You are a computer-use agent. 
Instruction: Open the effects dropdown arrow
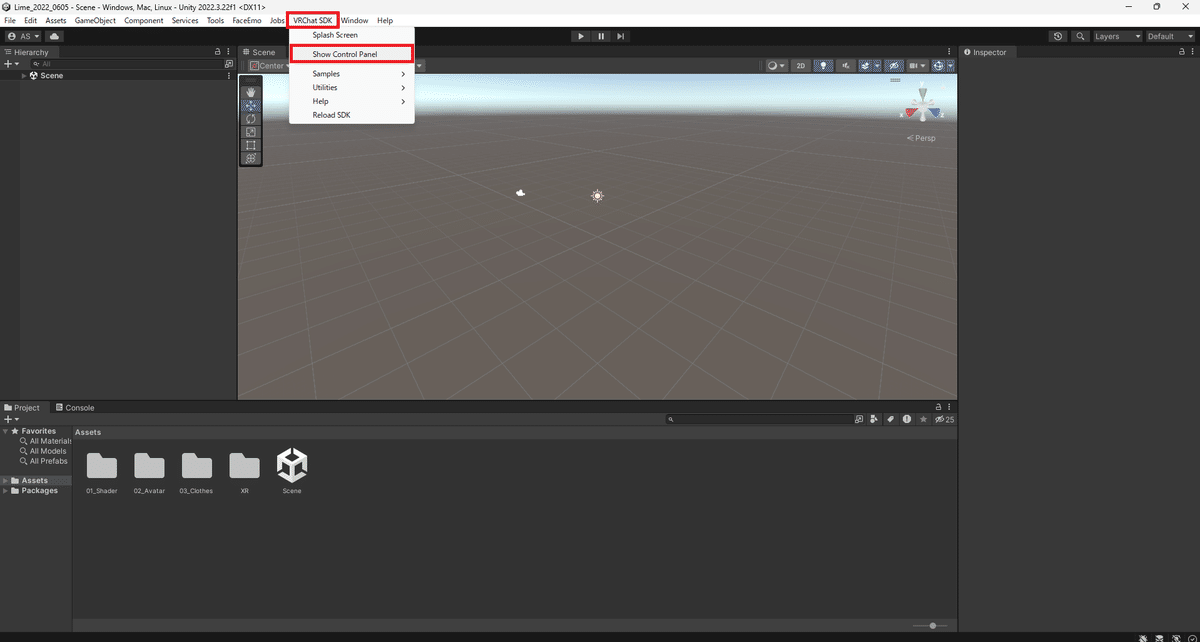pyautogui.click(x=877, y=66)
